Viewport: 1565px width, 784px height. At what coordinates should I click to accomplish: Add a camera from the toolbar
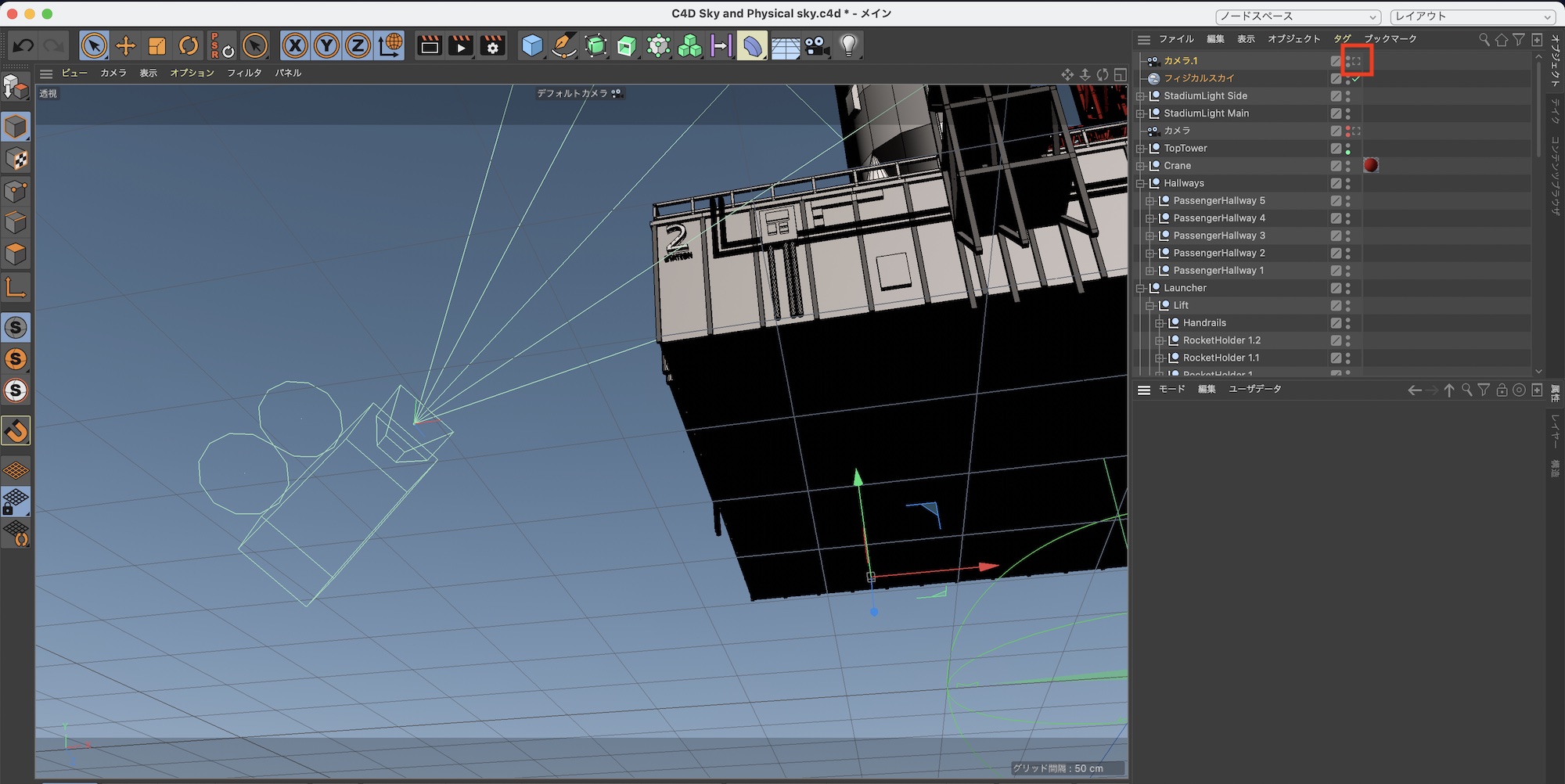pos(817,46)
